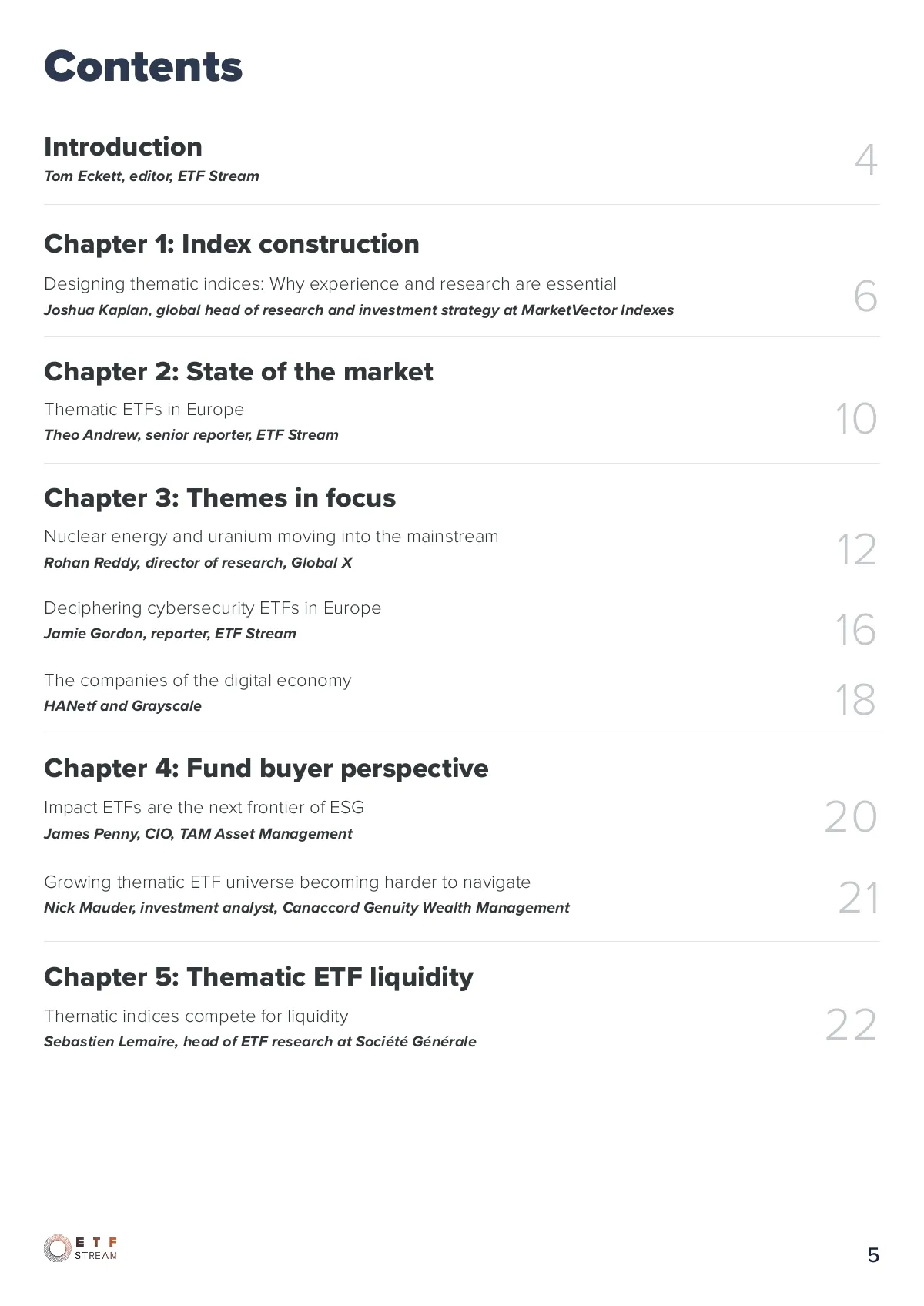Jump to Chapter 5: Thematic ETF liquidity
924x1306 pixels.
(259, 977)
